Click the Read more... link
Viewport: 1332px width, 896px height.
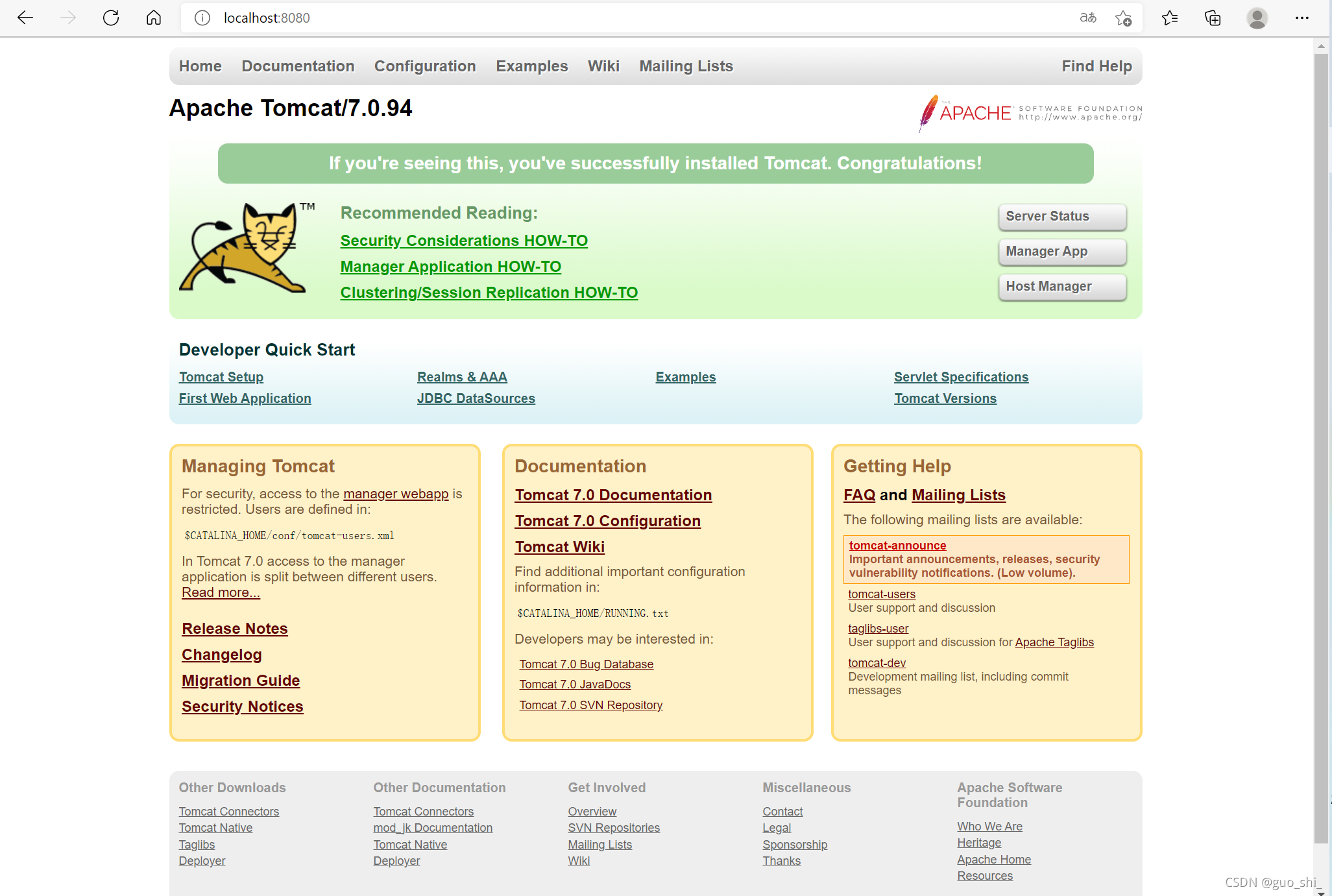pyautogui.click(x=221, y=592)
